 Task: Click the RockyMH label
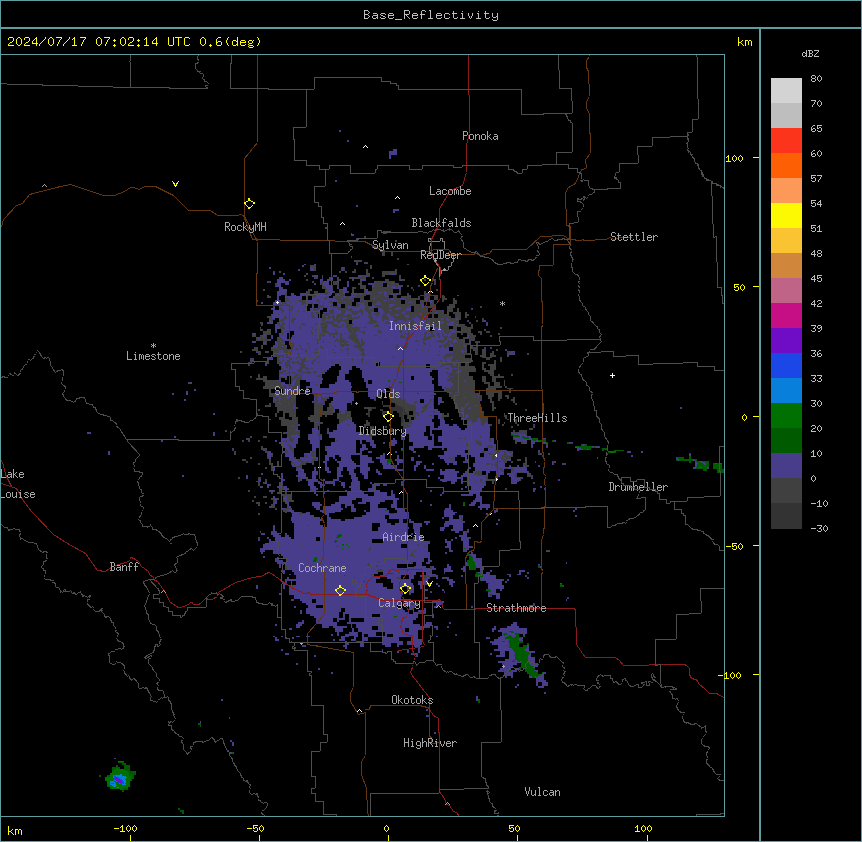pos(245,227)
